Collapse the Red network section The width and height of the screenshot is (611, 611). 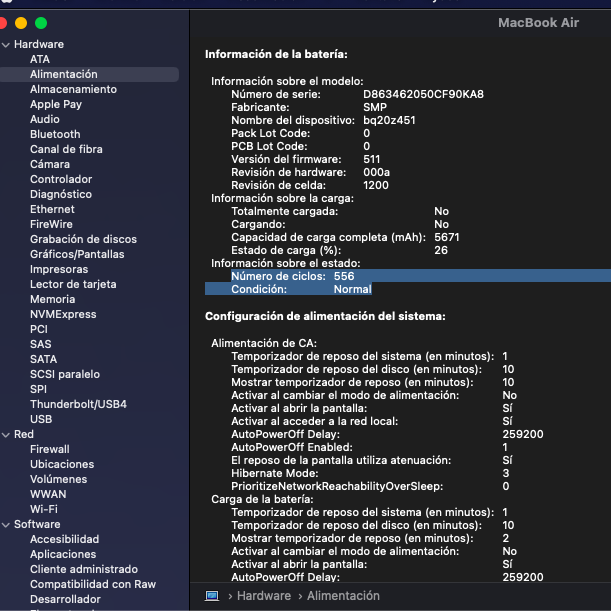point(6,435)
